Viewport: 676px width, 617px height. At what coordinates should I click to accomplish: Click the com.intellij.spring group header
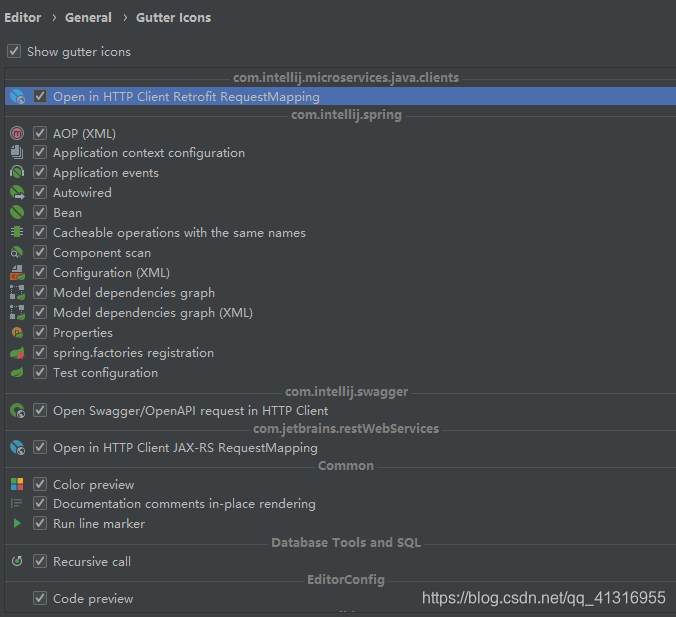click(x=347, y=115)
